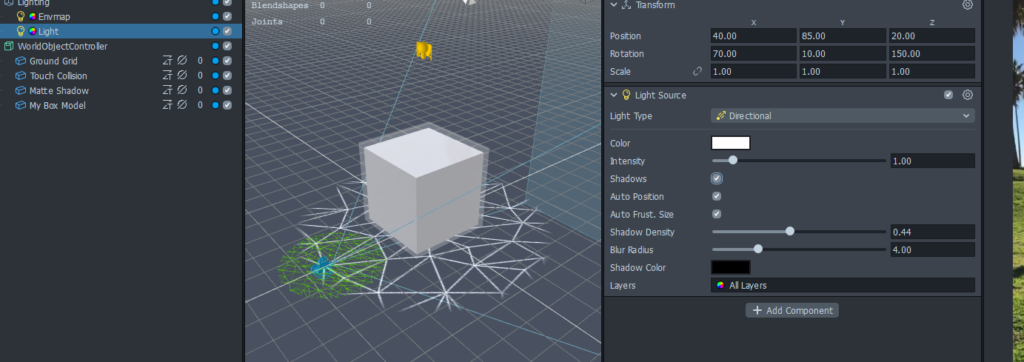This screenshot has width=1024, height=362.
Task: Open the white Color swatch
Action: (730, 143)
